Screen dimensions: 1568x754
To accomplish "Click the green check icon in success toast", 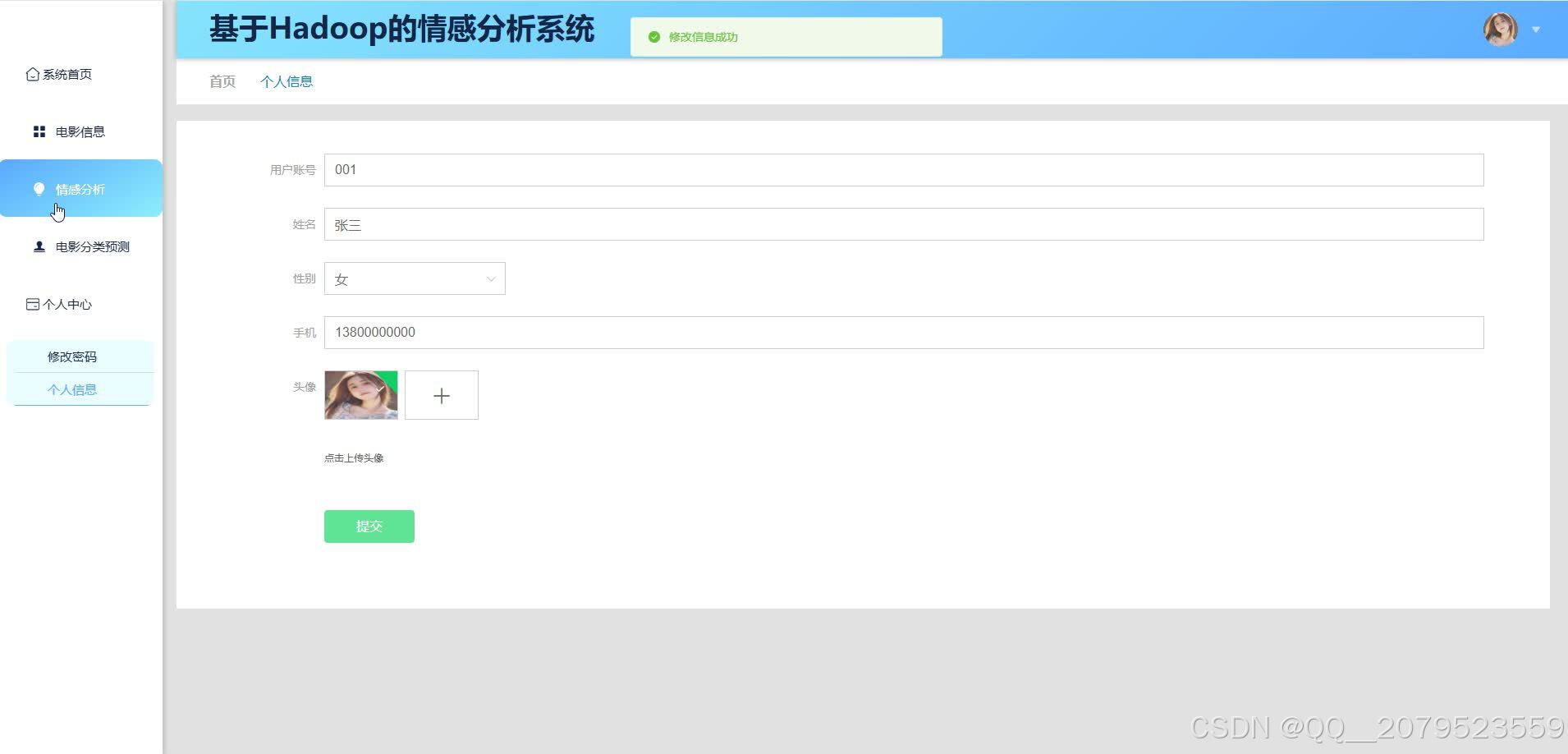I will click(x=654, y=37).
